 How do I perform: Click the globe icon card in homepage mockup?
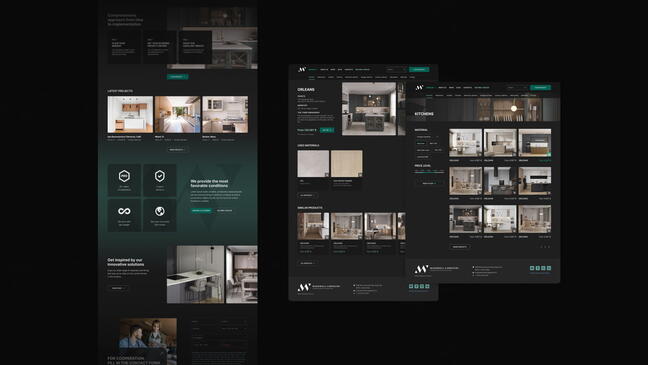[x=160, y=215]
